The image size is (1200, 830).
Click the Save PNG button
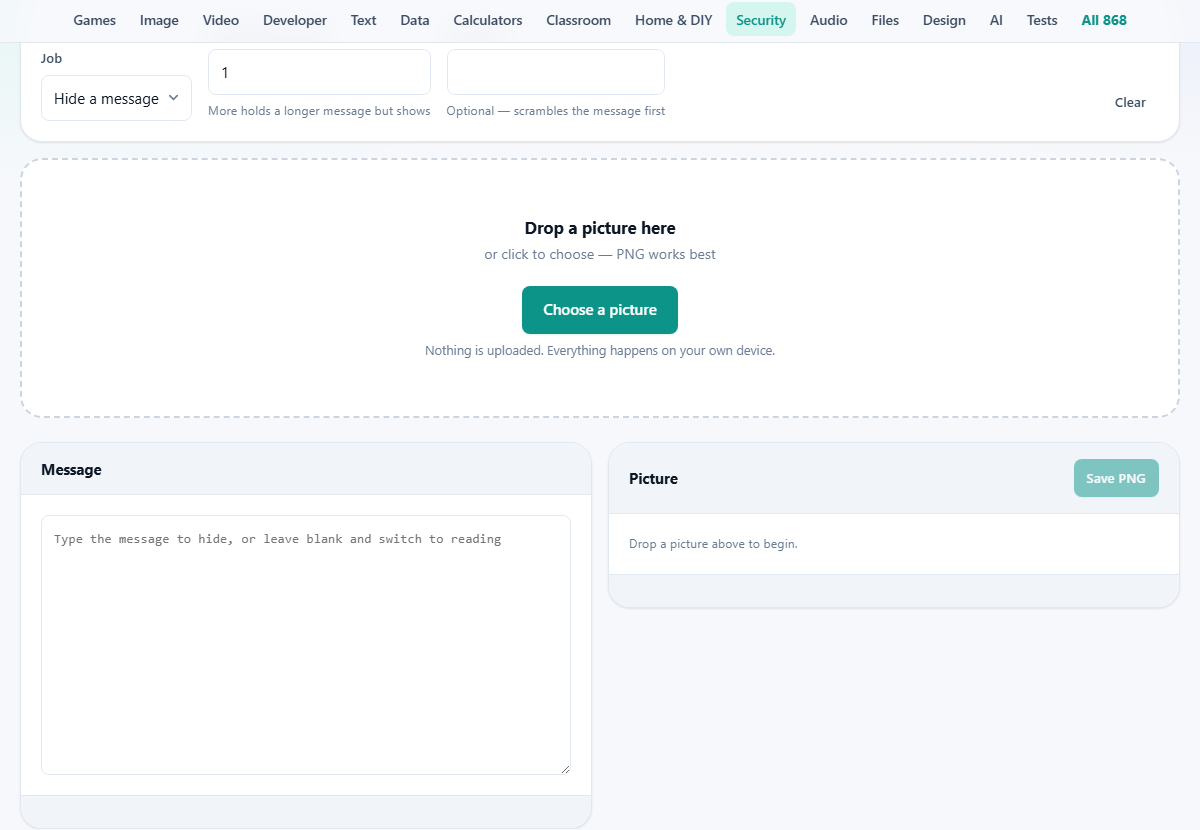coord(1116,478)
